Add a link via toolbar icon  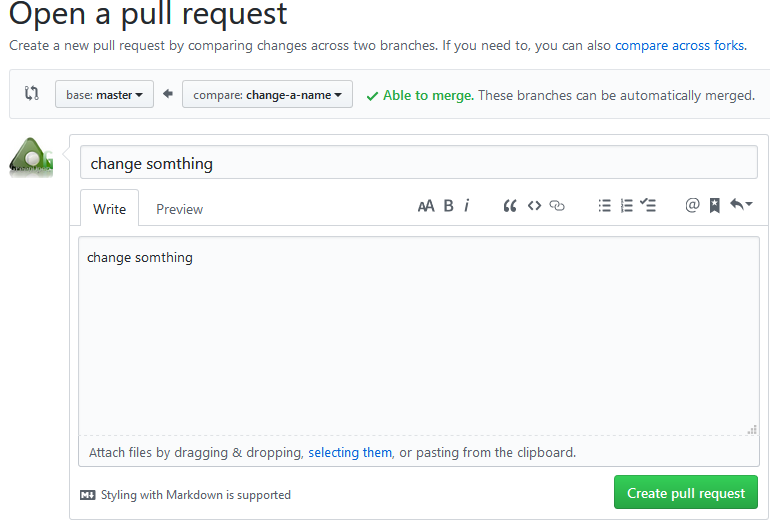(558, 206)
